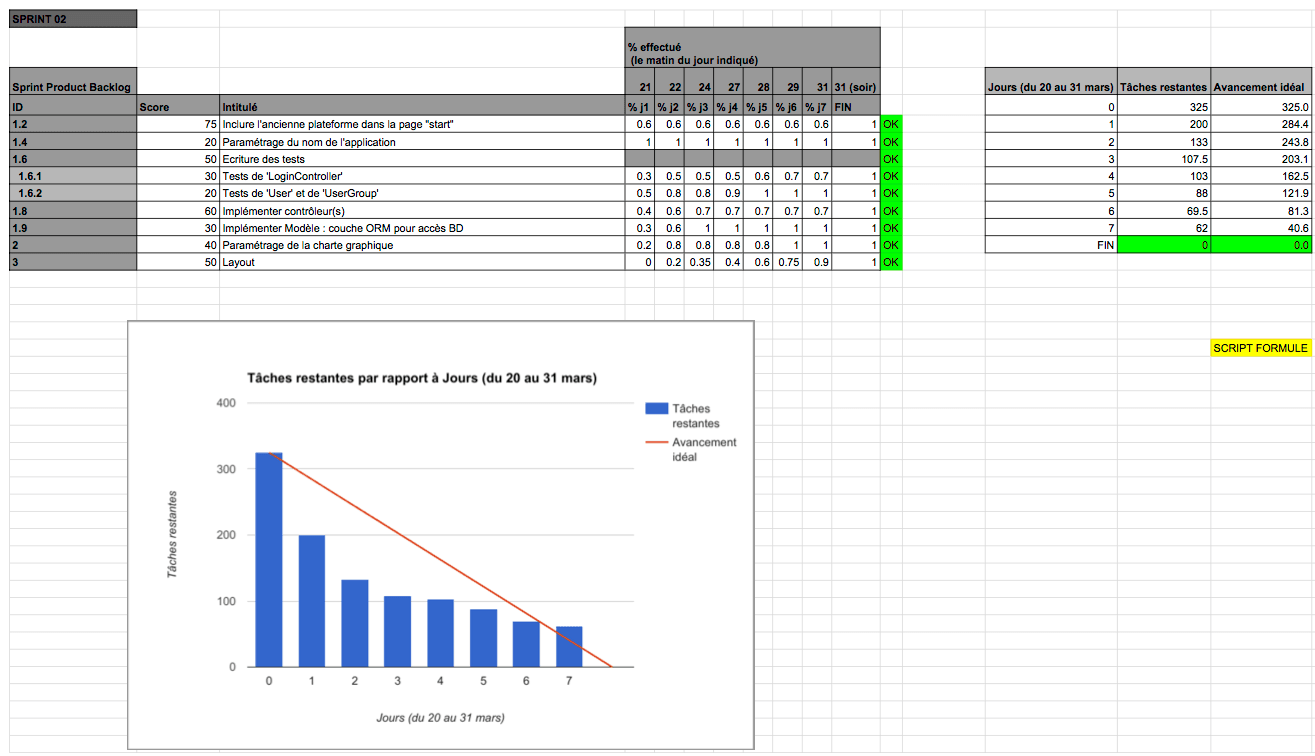Viewport: 1315px width, 756px height.
Task: Click the Intitulé column header cell
Action: coord(421,107)
